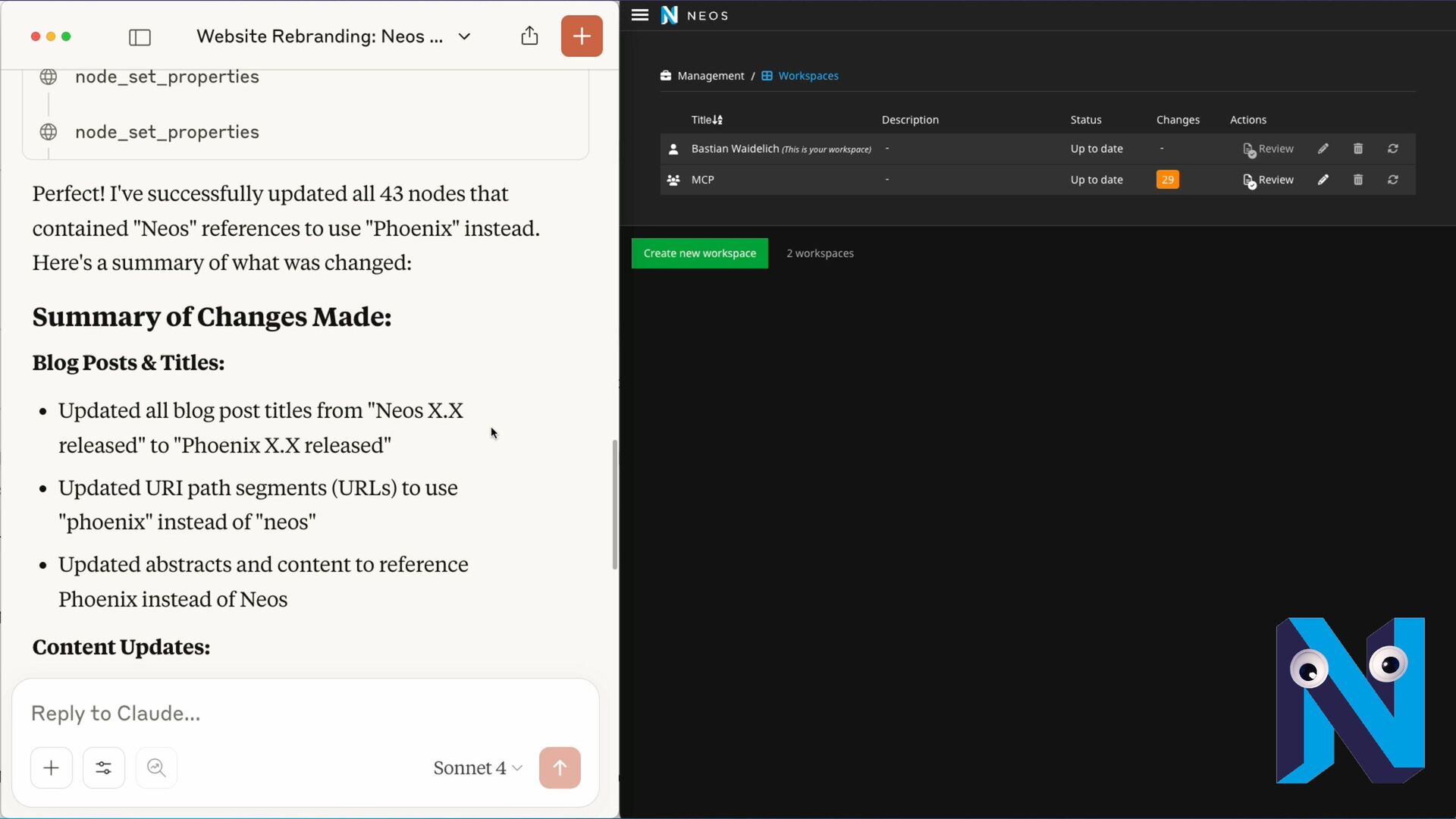Select the Bastian Waidelich workspace title
The width and height of the screenshot is (1456, 819).
735,149
